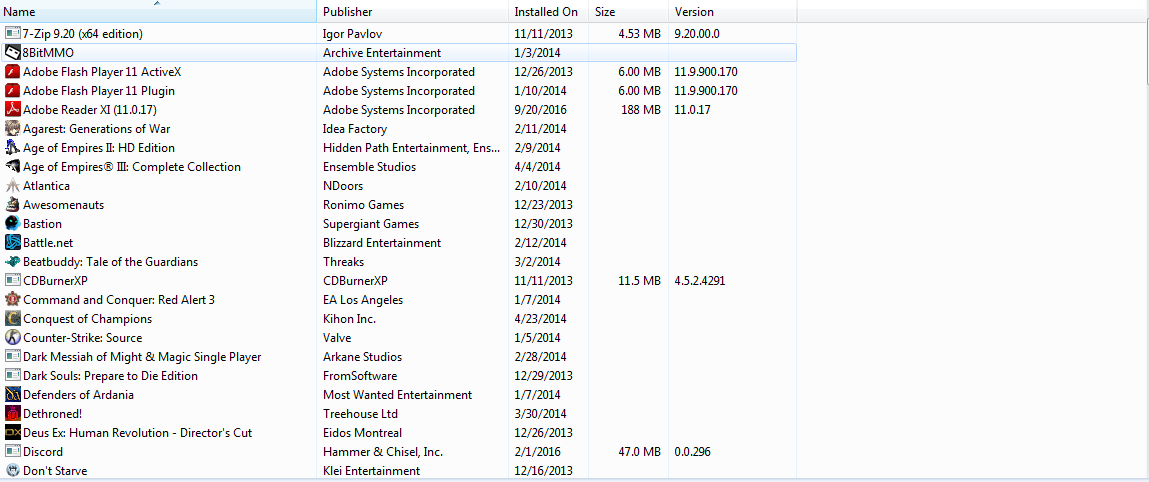Click publisher Valve
The image size is (1149, 482).
click(337, 338)
